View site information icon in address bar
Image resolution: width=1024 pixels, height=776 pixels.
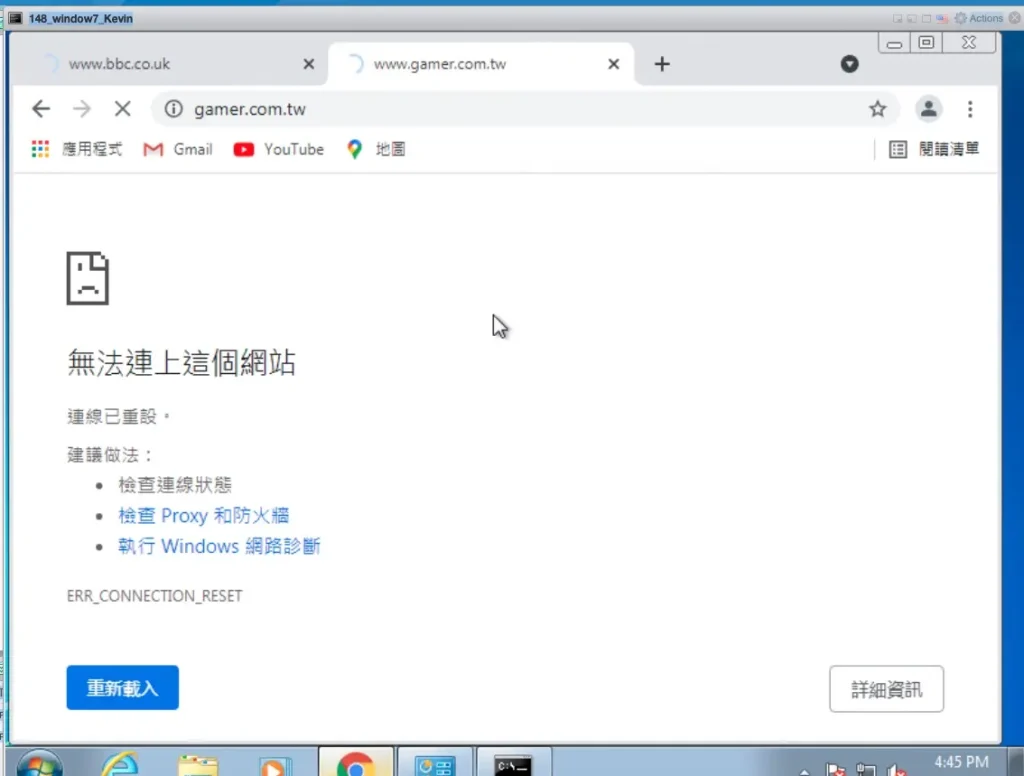point(174,109)
